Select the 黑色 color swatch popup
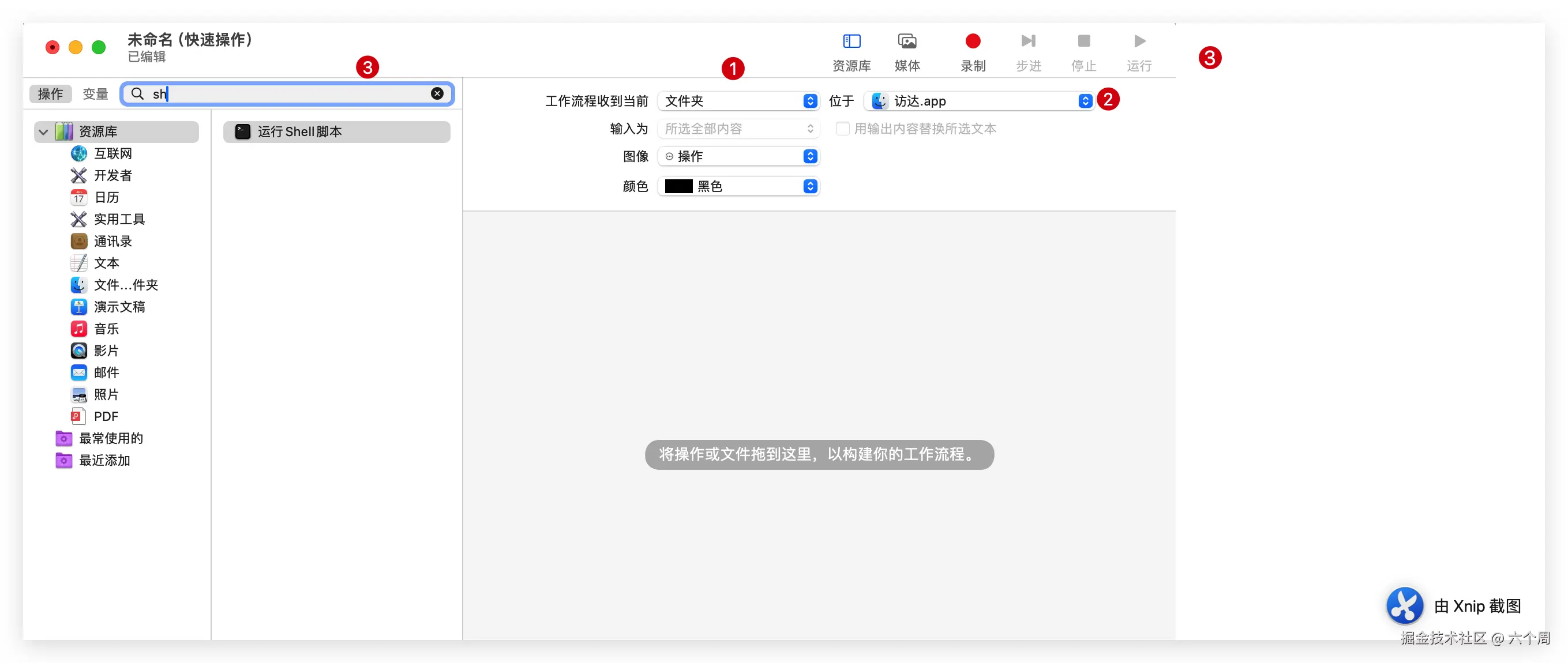The image size is (1568, 663). point(739,187)
